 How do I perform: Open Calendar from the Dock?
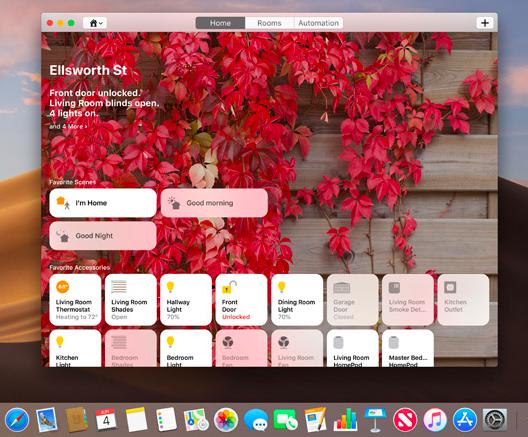106,419
